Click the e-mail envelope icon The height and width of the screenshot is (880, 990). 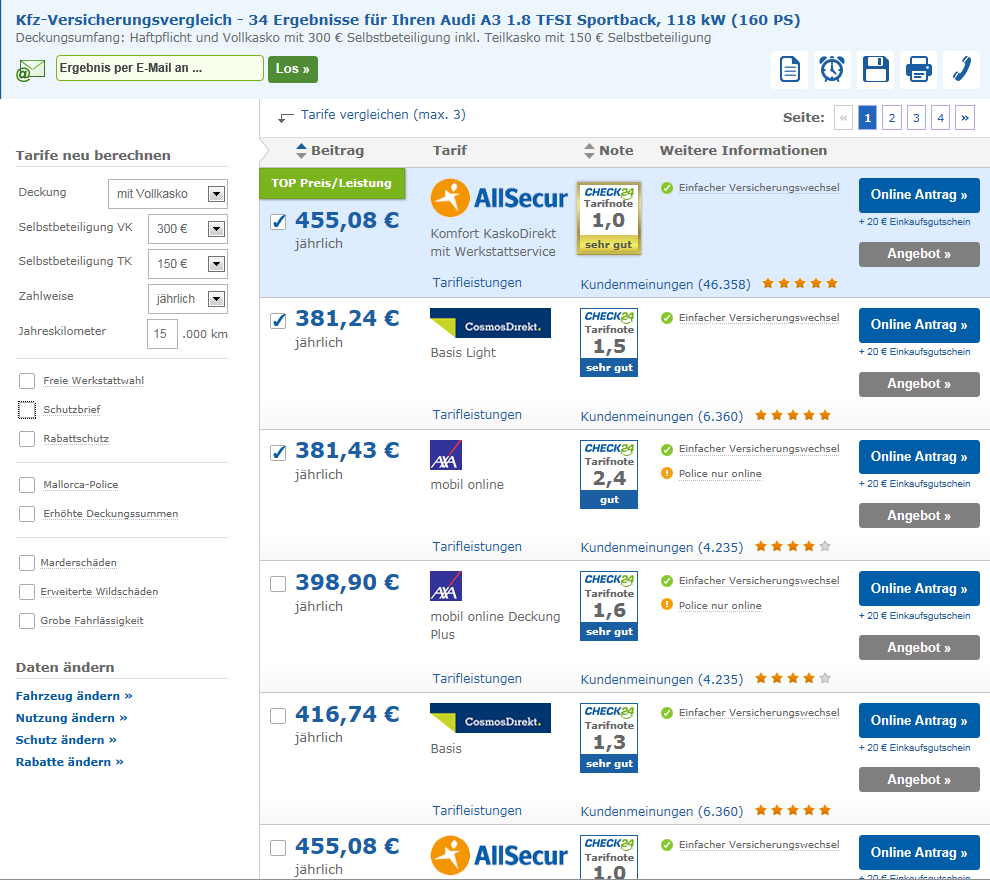[x=30, y=70]
